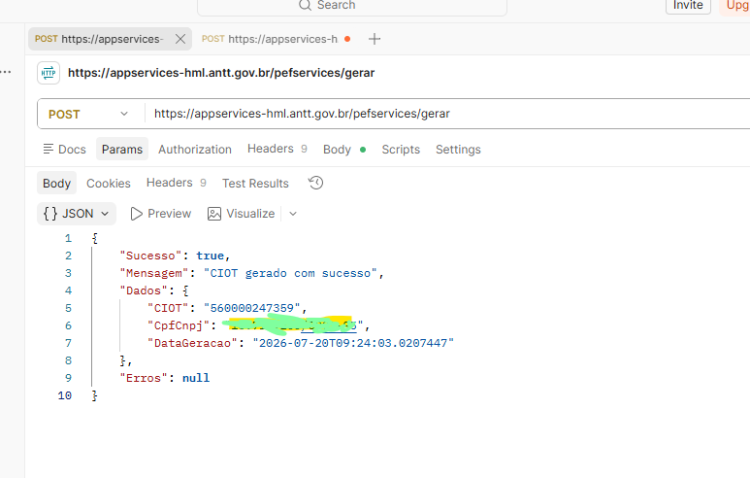Click the request URL input field

pyautogui.click(x=447, y=113)
